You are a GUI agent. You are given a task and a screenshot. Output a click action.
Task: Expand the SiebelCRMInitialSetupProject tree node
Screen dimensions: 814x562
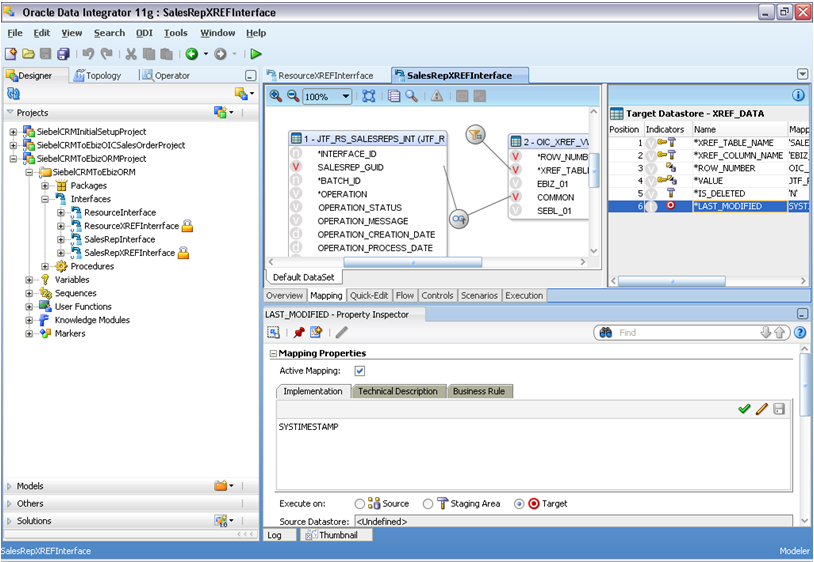(13, 132)
